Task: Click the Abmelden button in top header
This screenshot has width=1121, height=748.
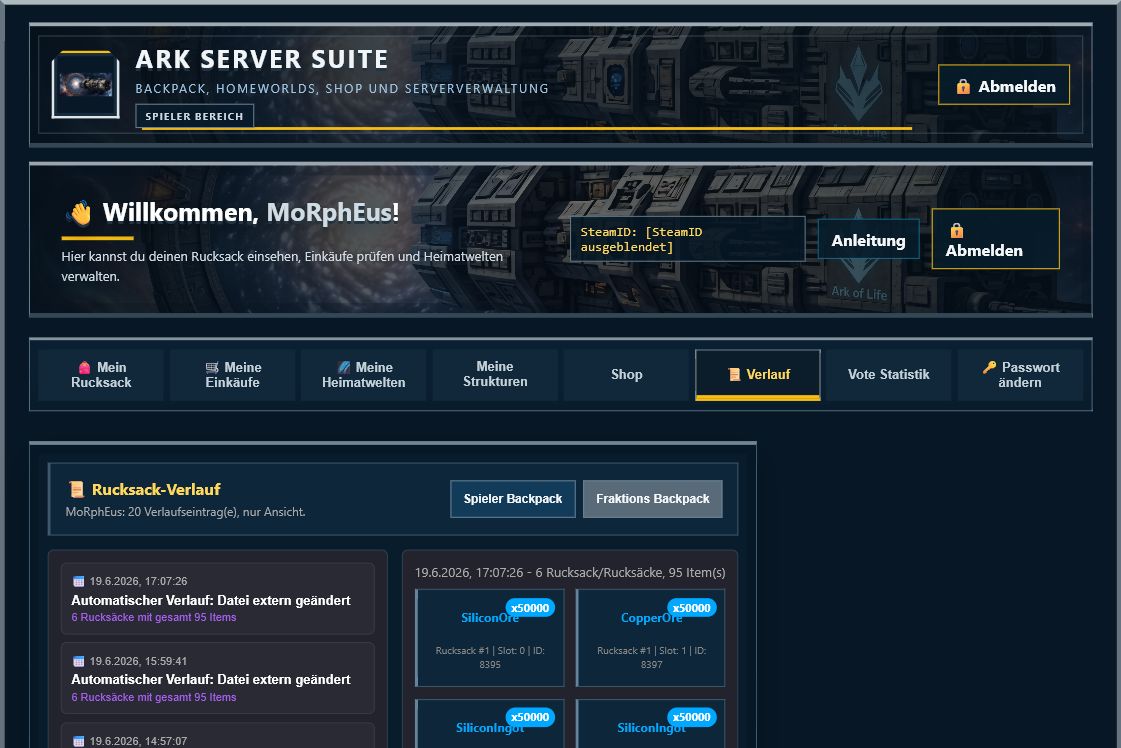Action: click(1004, 85)
